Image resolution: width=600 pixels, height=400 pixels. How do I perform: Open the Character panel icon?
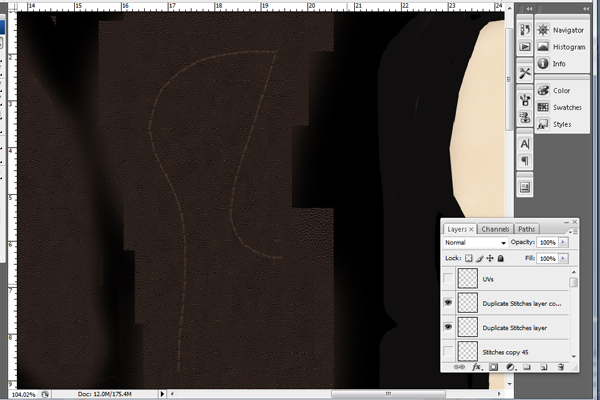(525, 144)
